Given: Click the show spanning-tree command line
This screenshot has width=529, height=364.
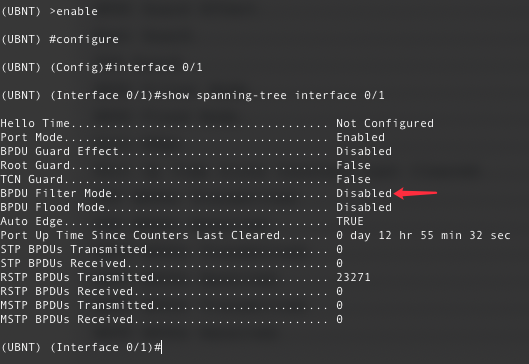Looking at the screenshot, I should [193, 95].
